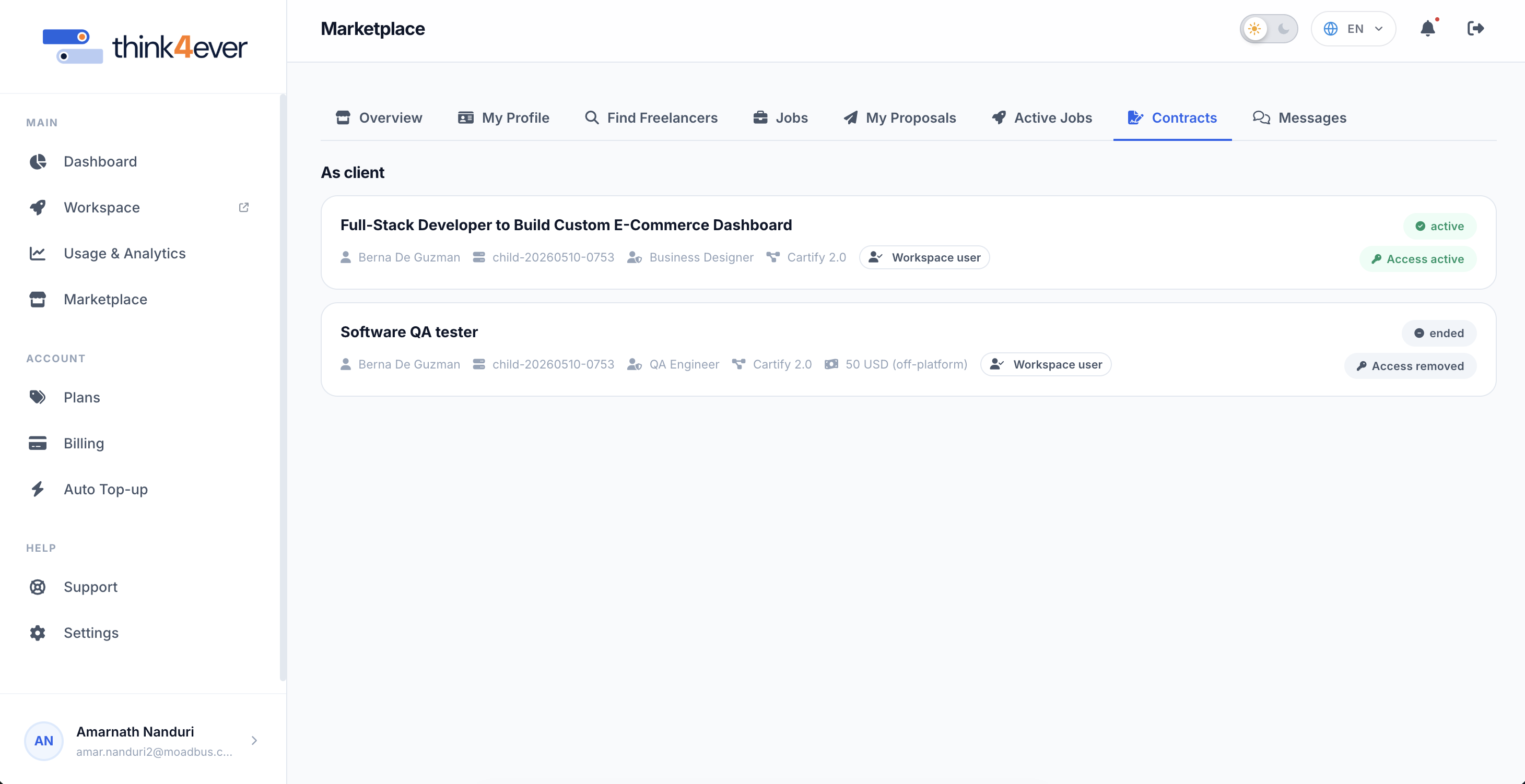Click the Support lifebuoy icon

[38, 586]
